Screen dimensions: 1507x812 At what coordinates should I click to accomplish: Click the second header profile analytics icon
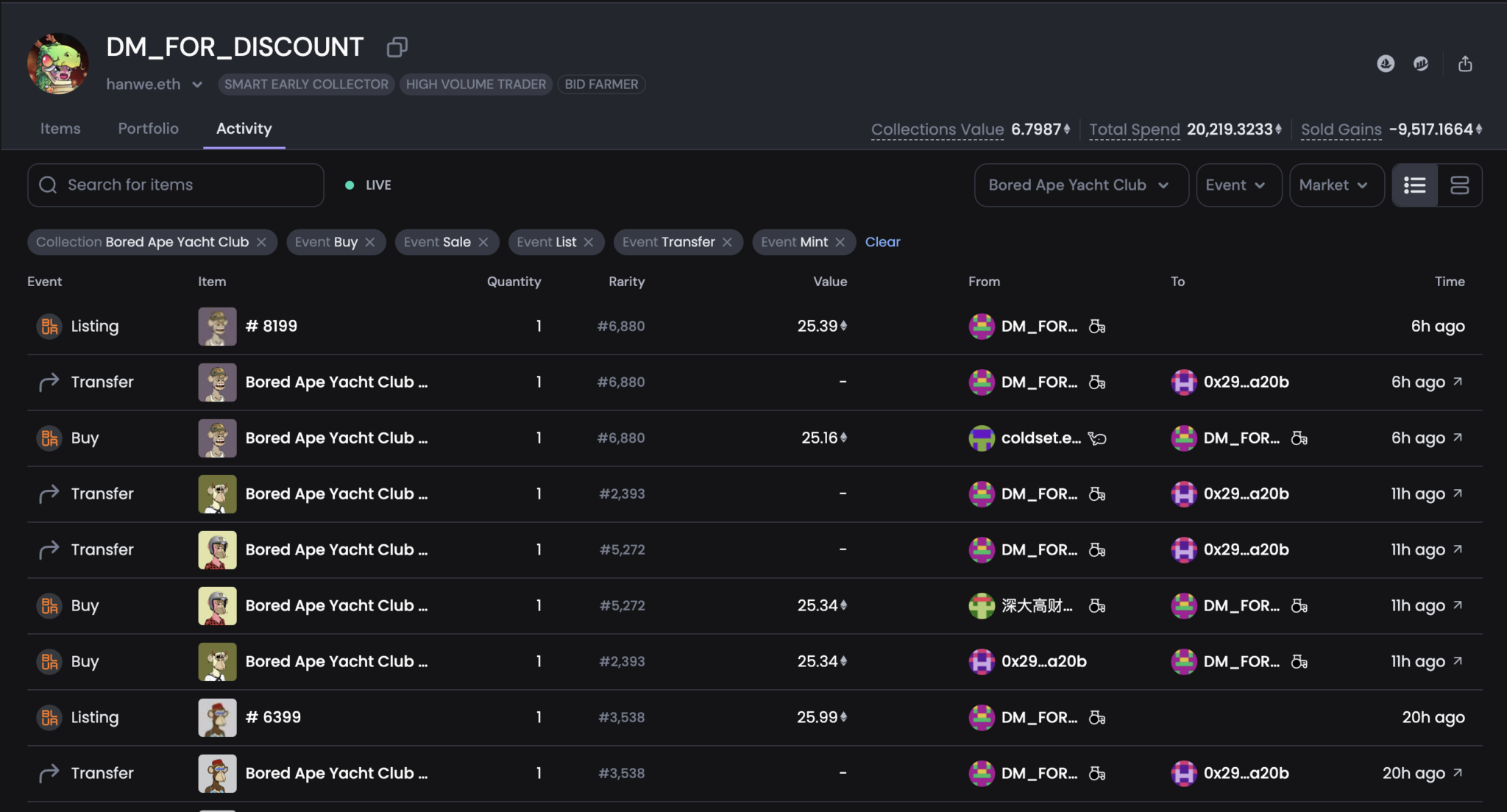pyautogui.click(x=1421, y=64)
